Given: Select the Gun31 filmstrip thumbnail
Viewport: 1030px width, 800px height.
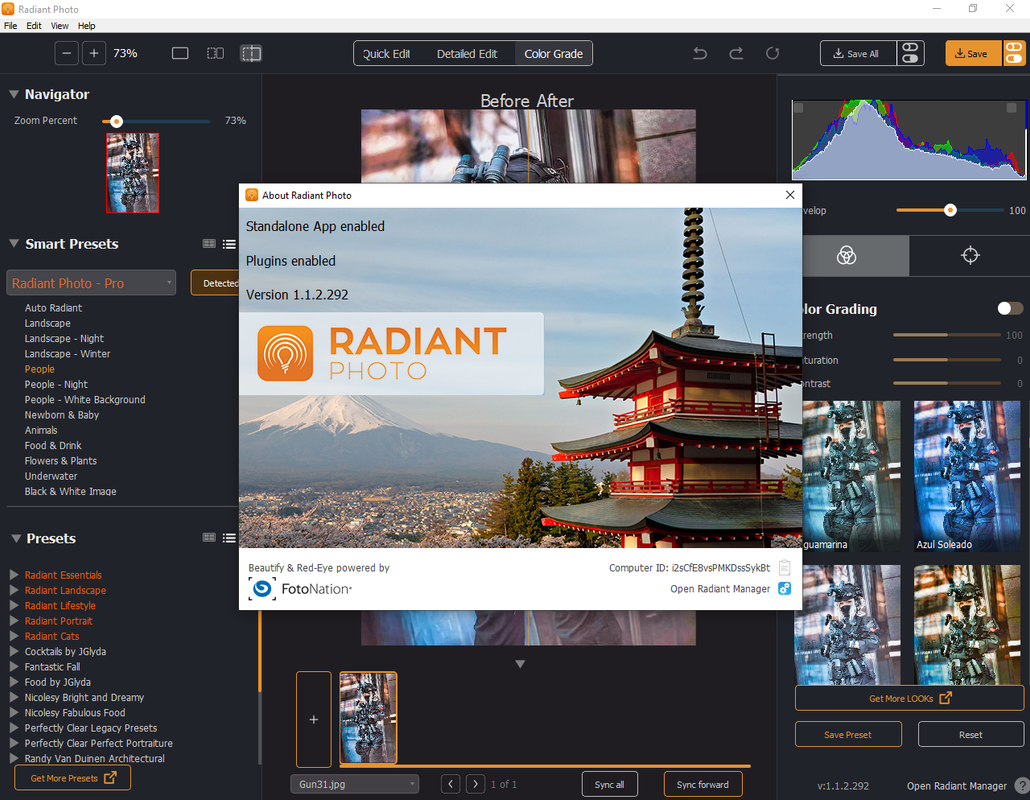Looking at the screenshot, I should coord(368,717).
